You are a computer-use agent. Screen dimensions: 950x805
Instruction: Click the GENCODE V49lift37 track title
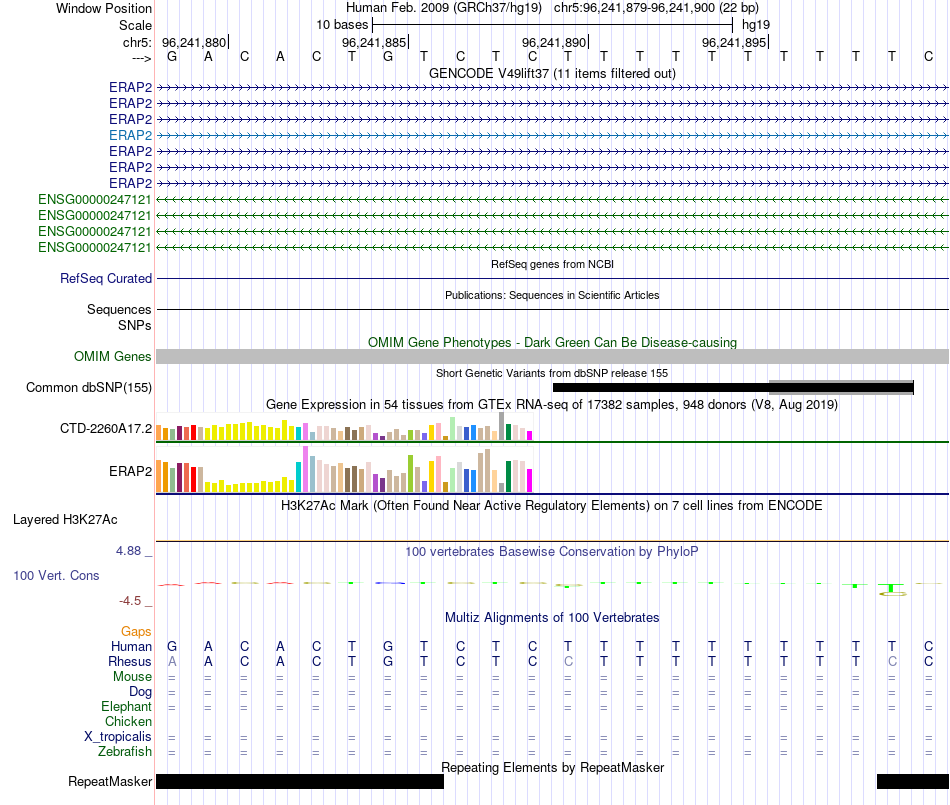point(552,74)
